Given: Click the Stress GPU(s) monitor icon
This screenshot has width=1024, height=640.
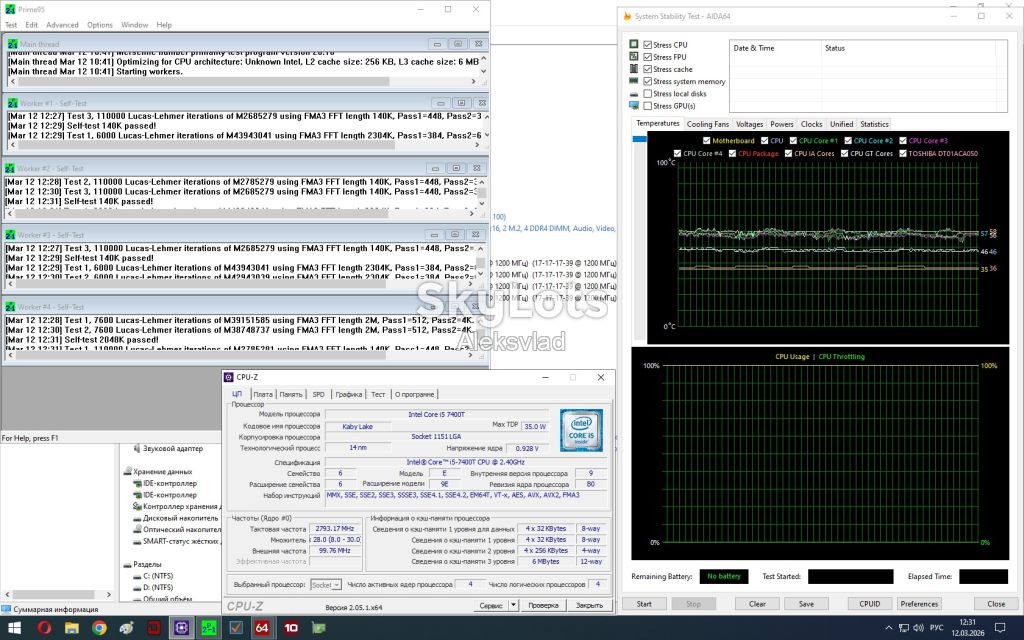Looking at the screenshot, I should (x=633, y=105).
